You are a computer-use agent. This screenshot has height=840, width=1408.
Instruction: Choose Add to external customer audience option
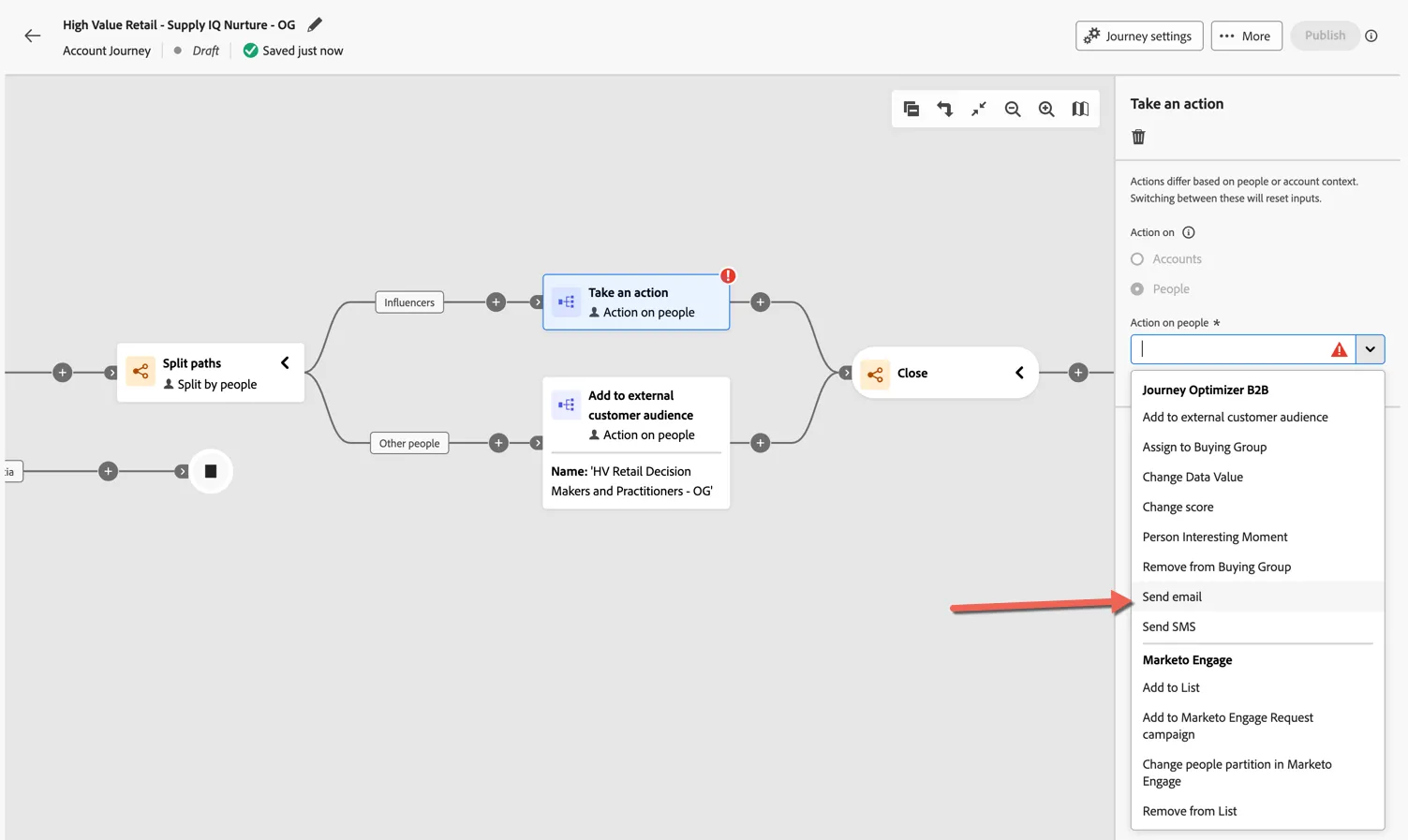(x=1257, y=417)
